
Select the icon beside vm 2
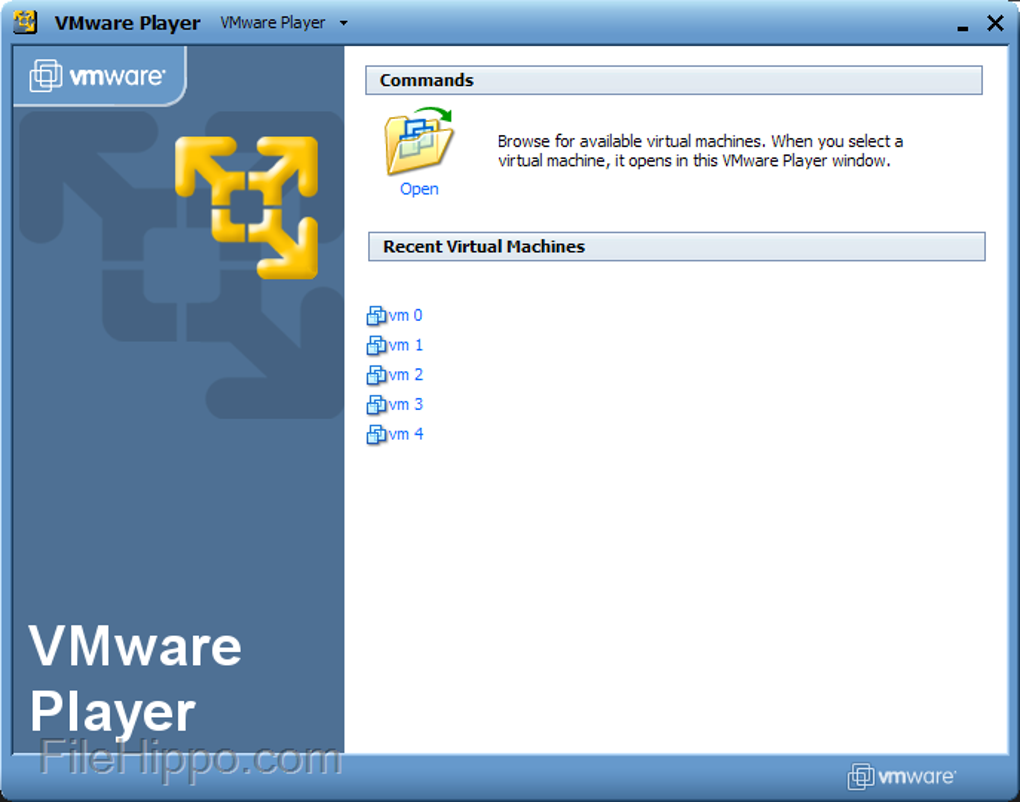[x=377, y=376]
